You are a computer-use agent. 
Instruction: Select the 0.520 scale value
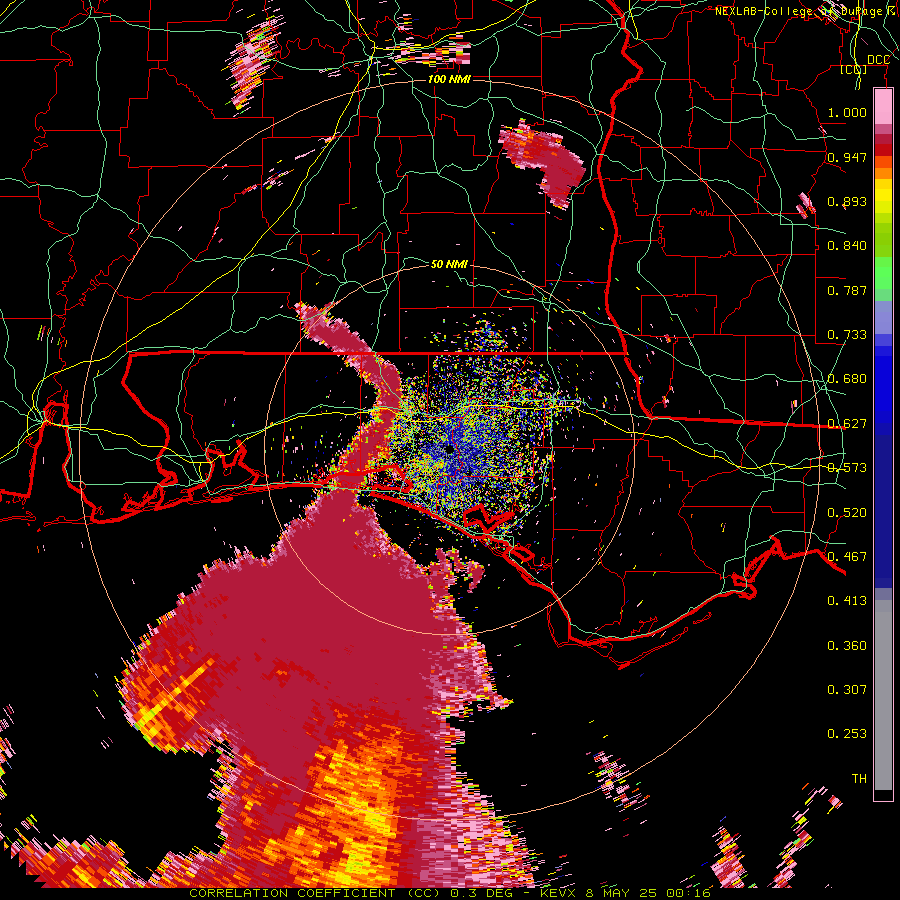click(x=847, y=513)
